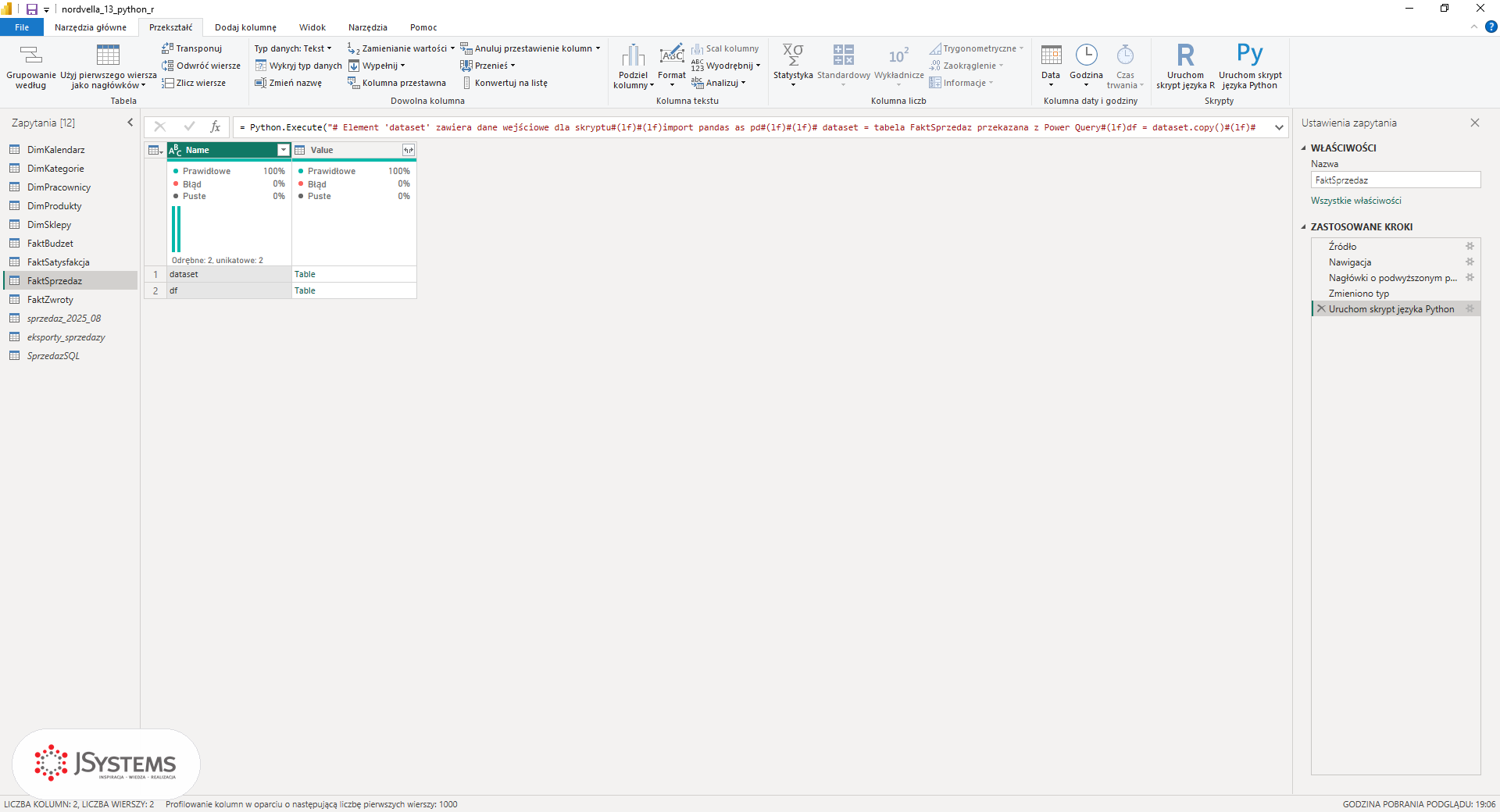Viewport: 1500px width, 812px height.
Task: Click Odwróć wiersze to reverse rows
Action: (x=201, y=66)
